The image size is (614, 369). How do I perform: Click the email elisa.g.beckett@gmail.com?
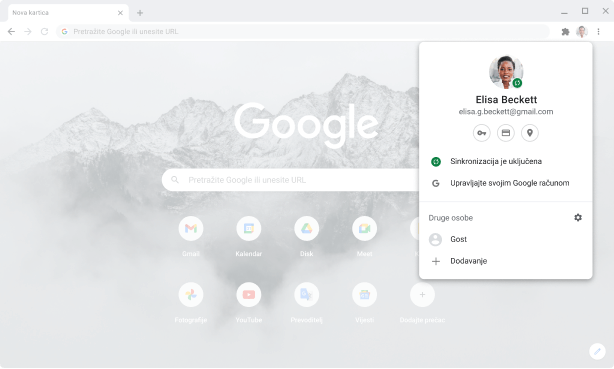(x=506, y=112)
